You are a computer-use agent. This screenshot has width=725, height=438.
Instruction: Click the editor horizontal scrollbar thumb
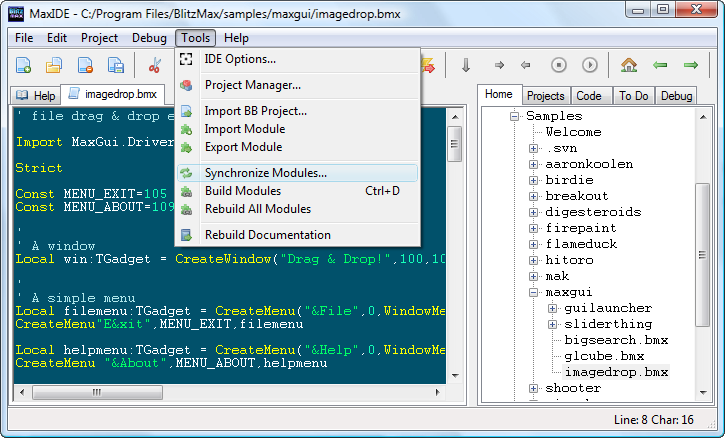(x=97, y=392)
